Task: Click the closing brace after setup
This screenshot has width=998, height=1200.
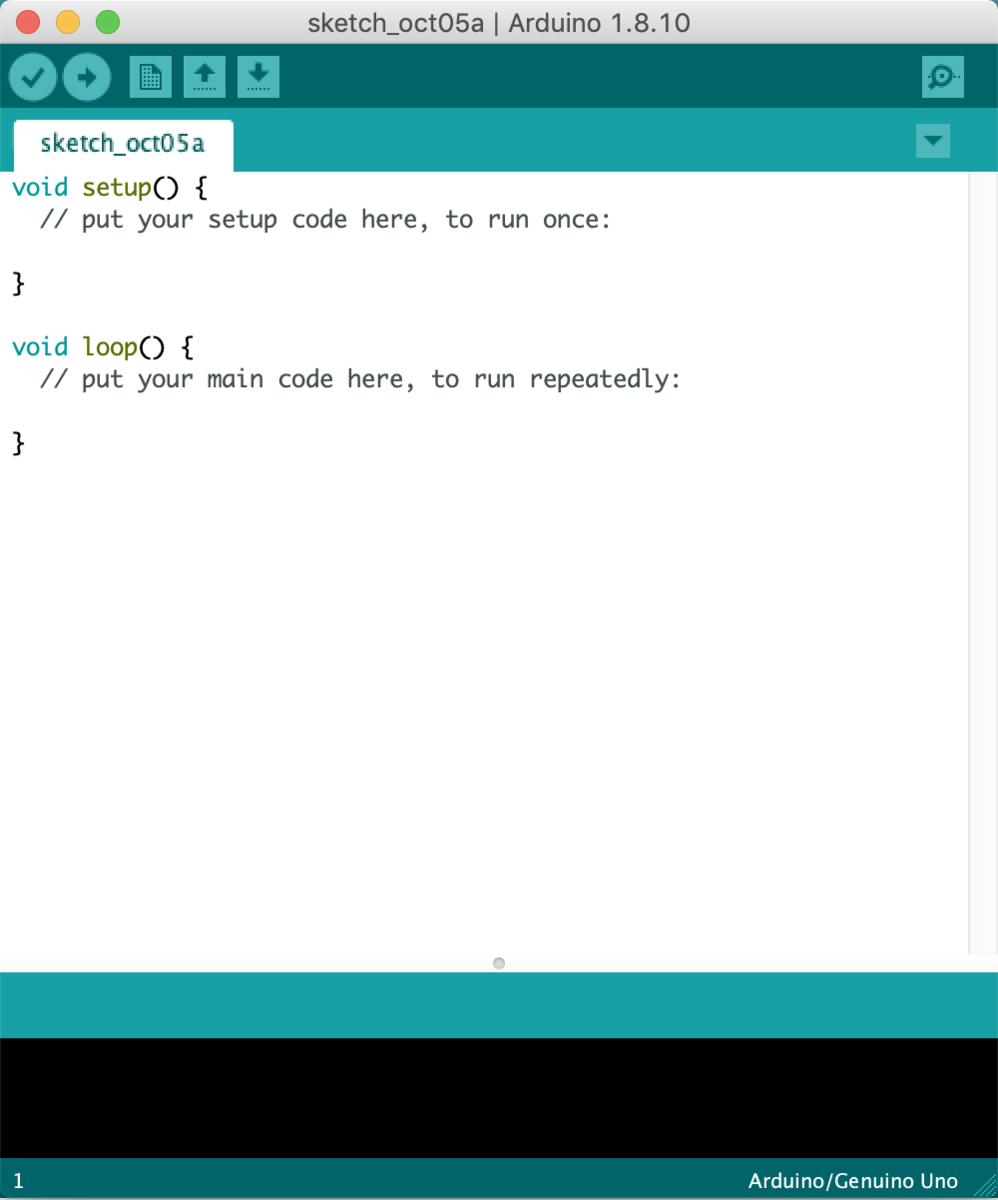Action: coord(18,284)
